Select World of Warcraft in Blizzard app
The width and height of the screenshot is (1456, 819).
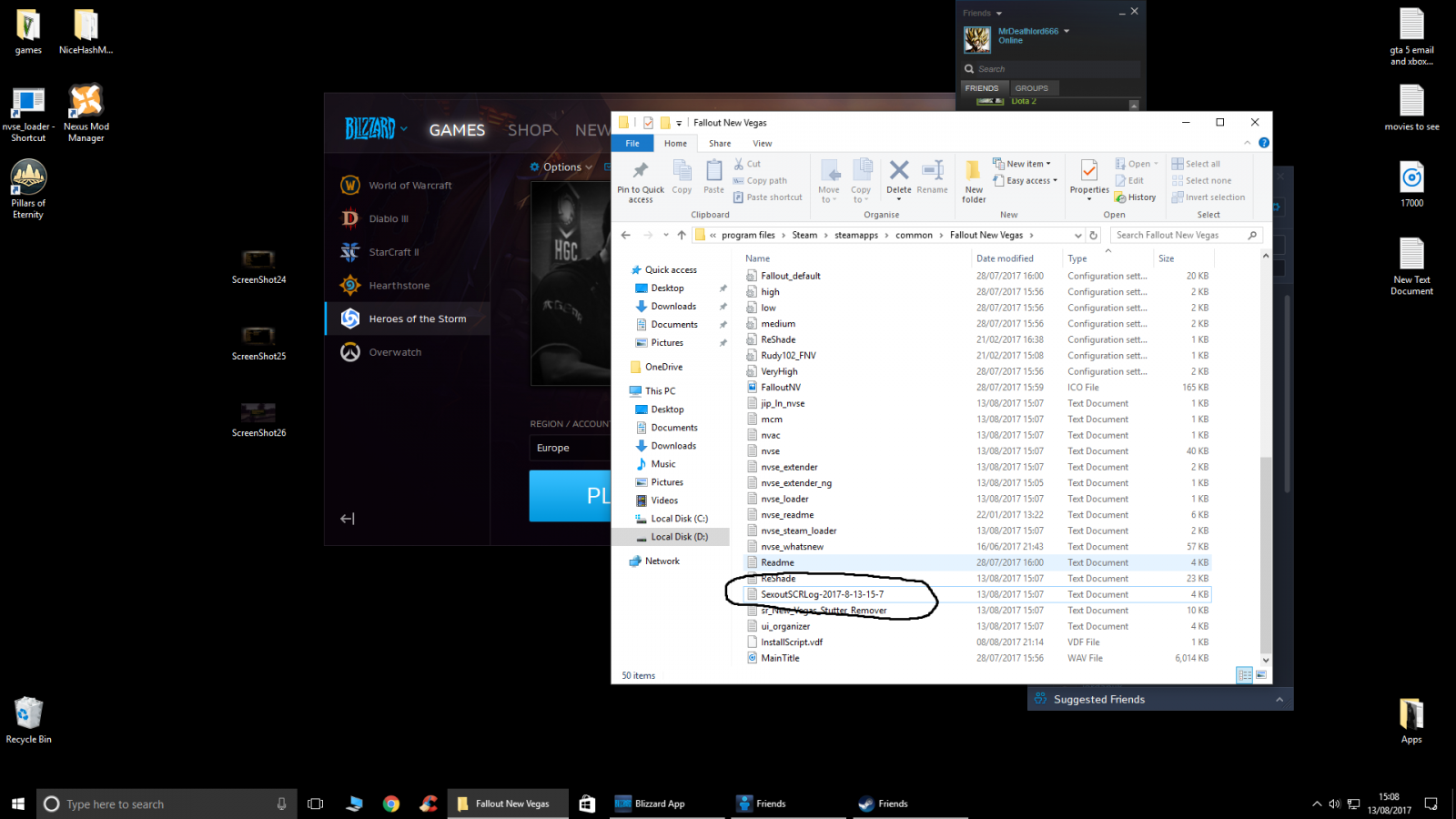[408, 185]
